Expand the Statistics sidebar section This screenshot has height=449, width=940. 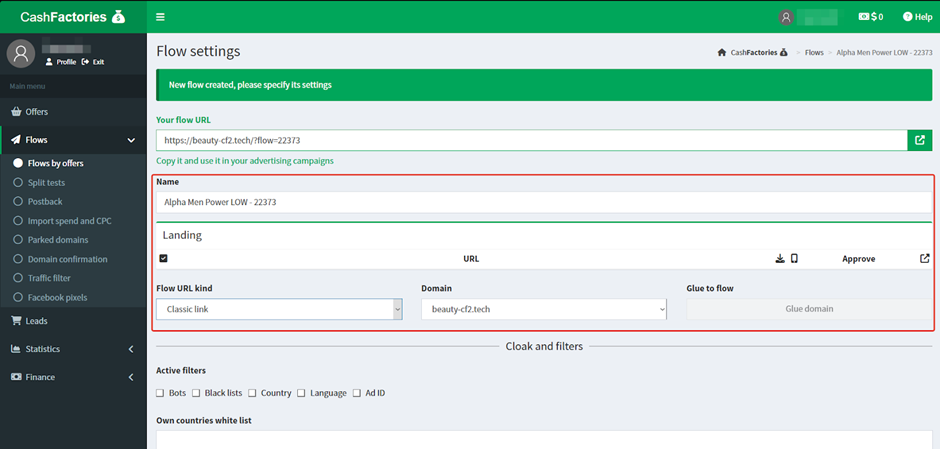click(x=73, y=349)
